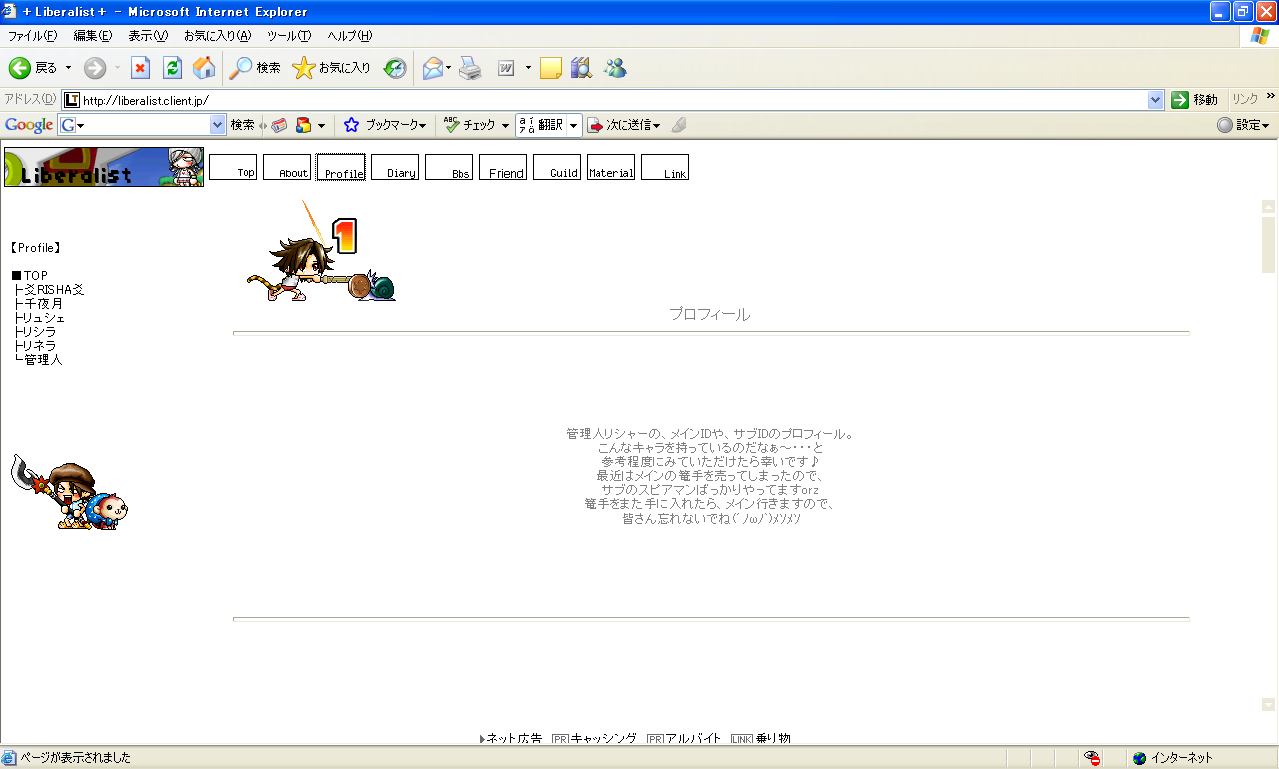Click the インターネット zone globe icon
The width and height of the screenshot is (1279, 769).
[x=1139, y=758]
